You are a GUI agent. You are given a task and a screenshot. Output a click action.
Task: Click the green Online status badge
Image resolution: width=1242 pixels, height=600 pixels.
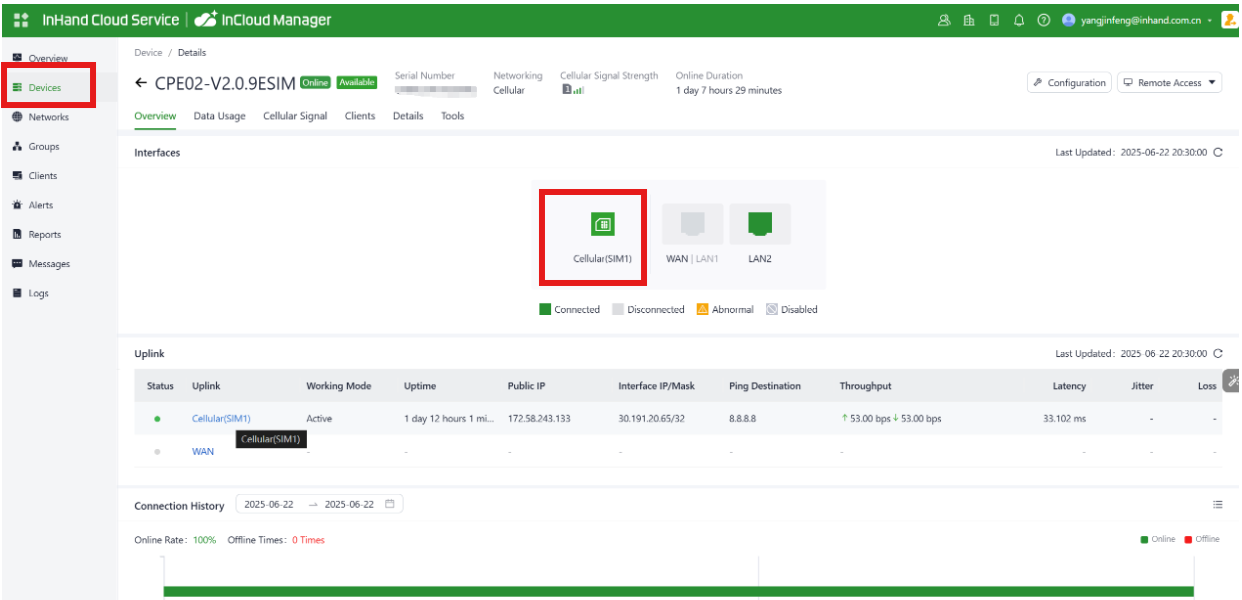point(316,83)
